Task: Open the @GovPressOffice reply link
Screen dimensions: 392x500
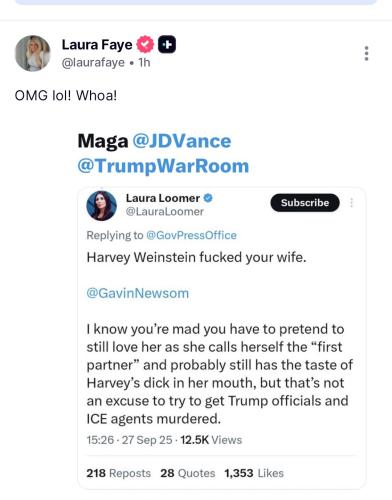Action: coord(191,235)
